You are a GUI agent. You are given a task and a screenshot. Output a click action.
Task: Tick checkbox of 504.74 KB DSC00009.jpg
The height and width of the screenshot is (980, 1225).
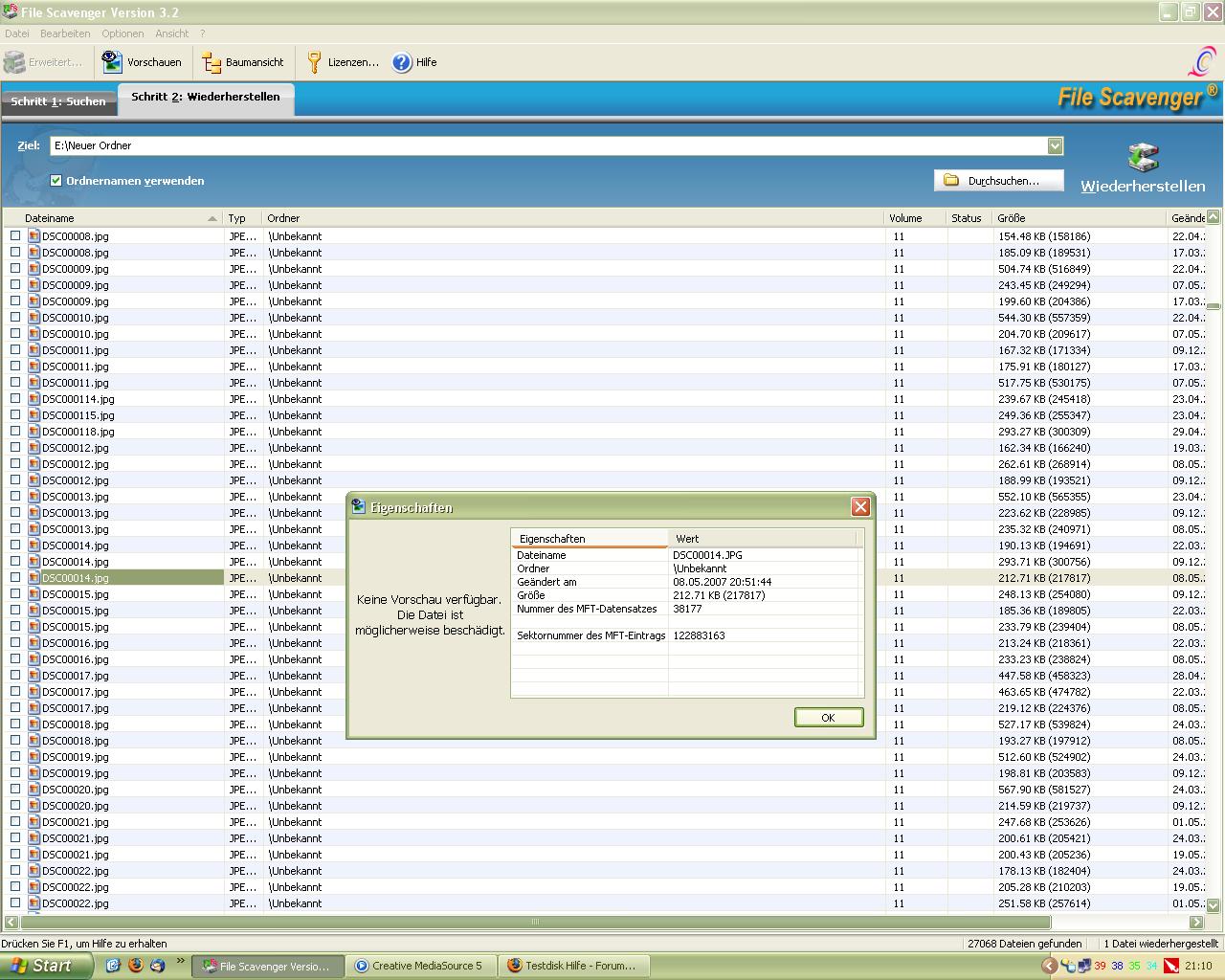point(15,269)
